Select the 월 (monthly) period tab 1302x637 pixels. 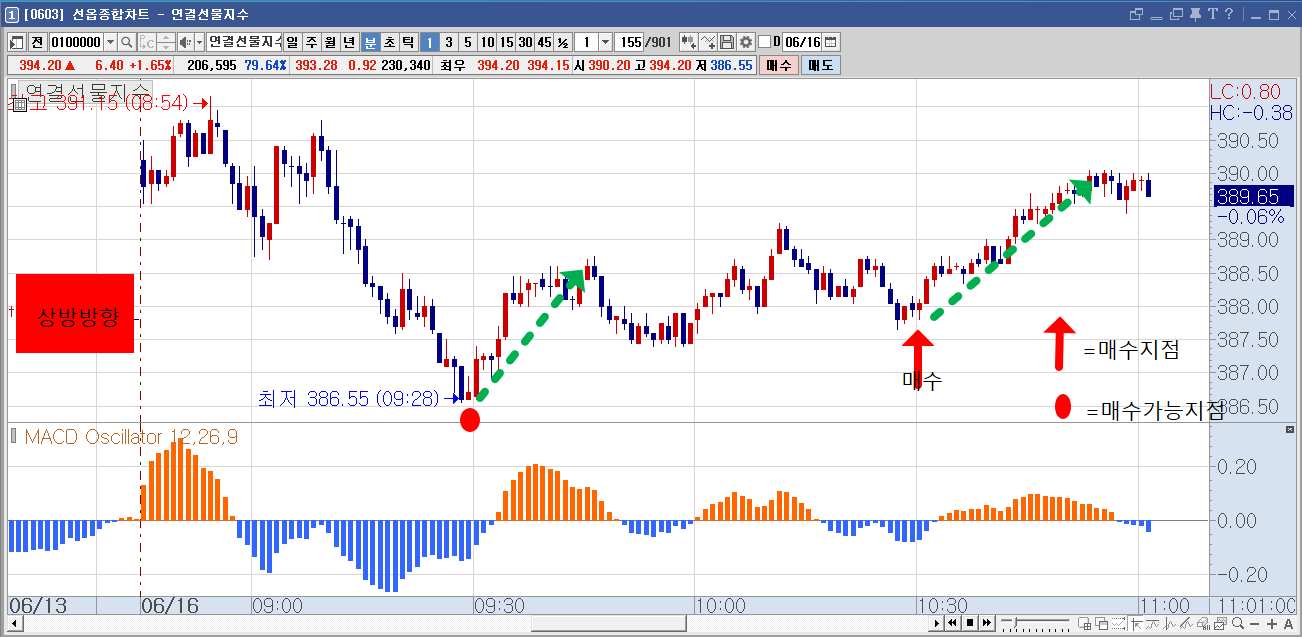tap(330, 42)
